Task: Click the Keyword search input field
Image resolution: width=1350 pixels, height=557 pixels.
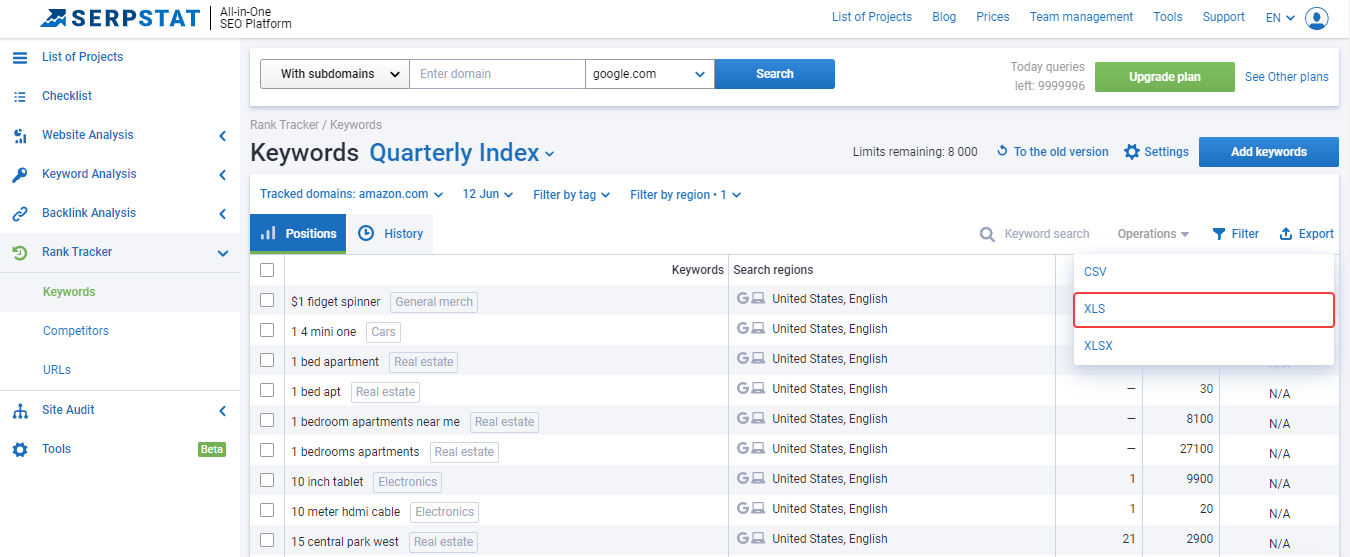Action: pos(1047,234)
